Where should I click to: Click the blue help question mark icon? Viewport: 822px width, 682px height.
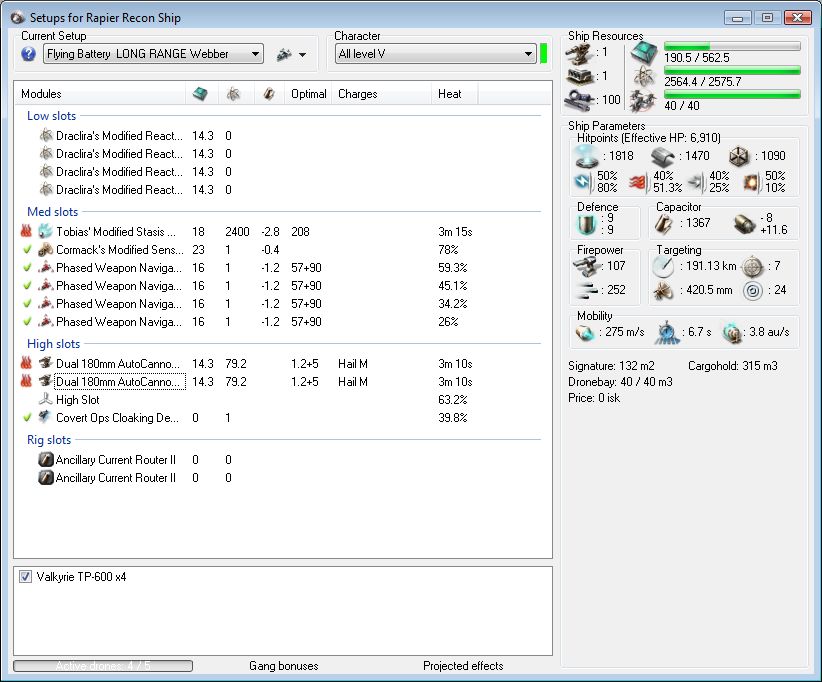pos(28,54)
